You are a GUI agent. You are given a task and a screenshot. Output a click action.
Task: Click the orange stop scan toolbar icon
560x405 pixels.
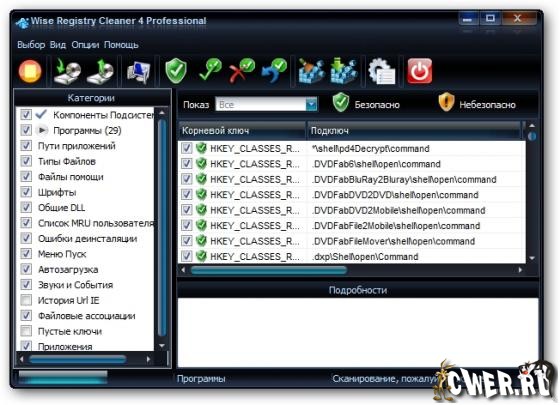point(30,71)
